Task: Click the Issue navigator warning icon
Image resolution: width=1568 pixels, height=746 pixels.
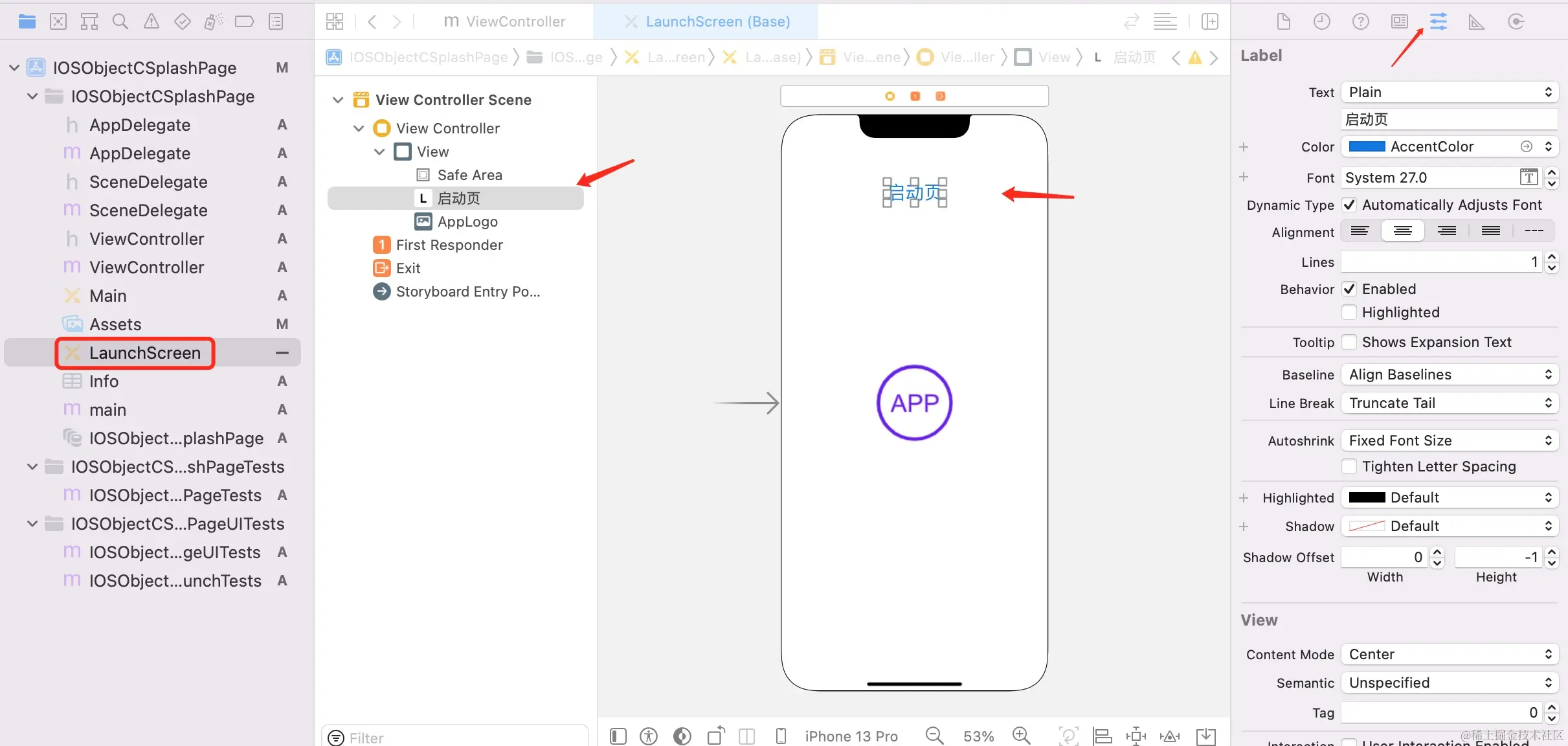Action: tap(151, 22)
